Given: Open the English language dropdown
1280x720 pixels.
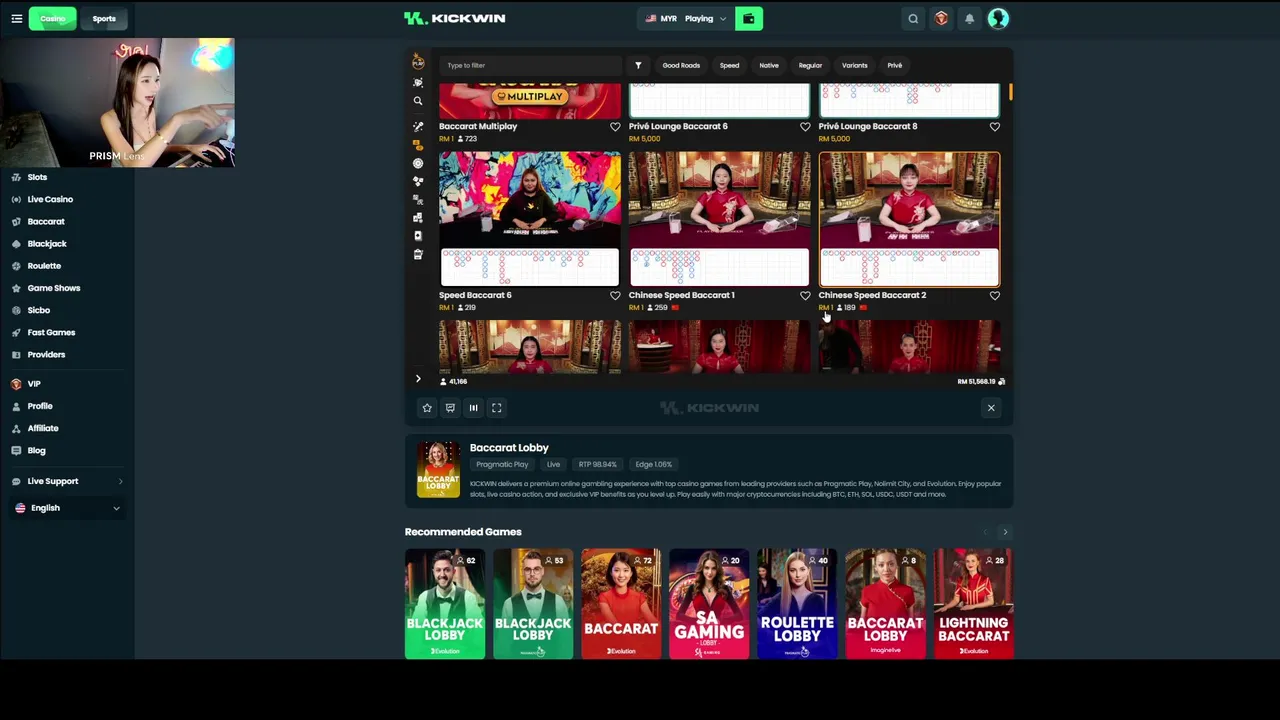Looking at the screenshot, I should (x=67, y=508).
